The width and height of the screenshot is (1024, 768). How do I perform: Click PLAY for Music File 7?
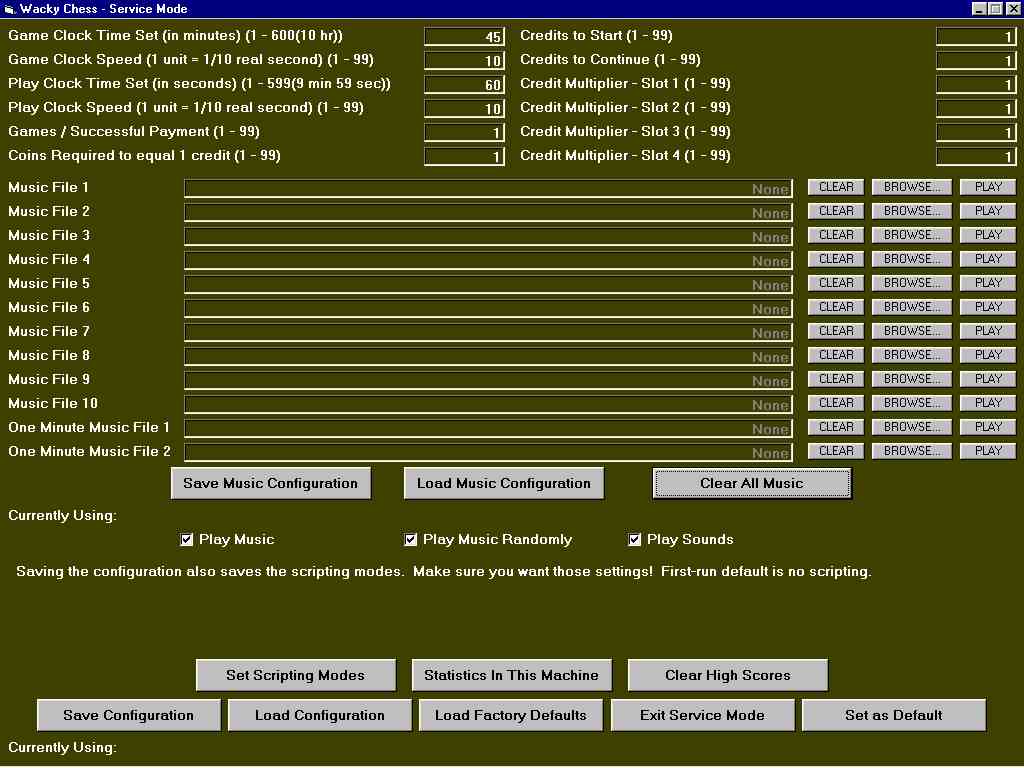(x=988, y=331)
